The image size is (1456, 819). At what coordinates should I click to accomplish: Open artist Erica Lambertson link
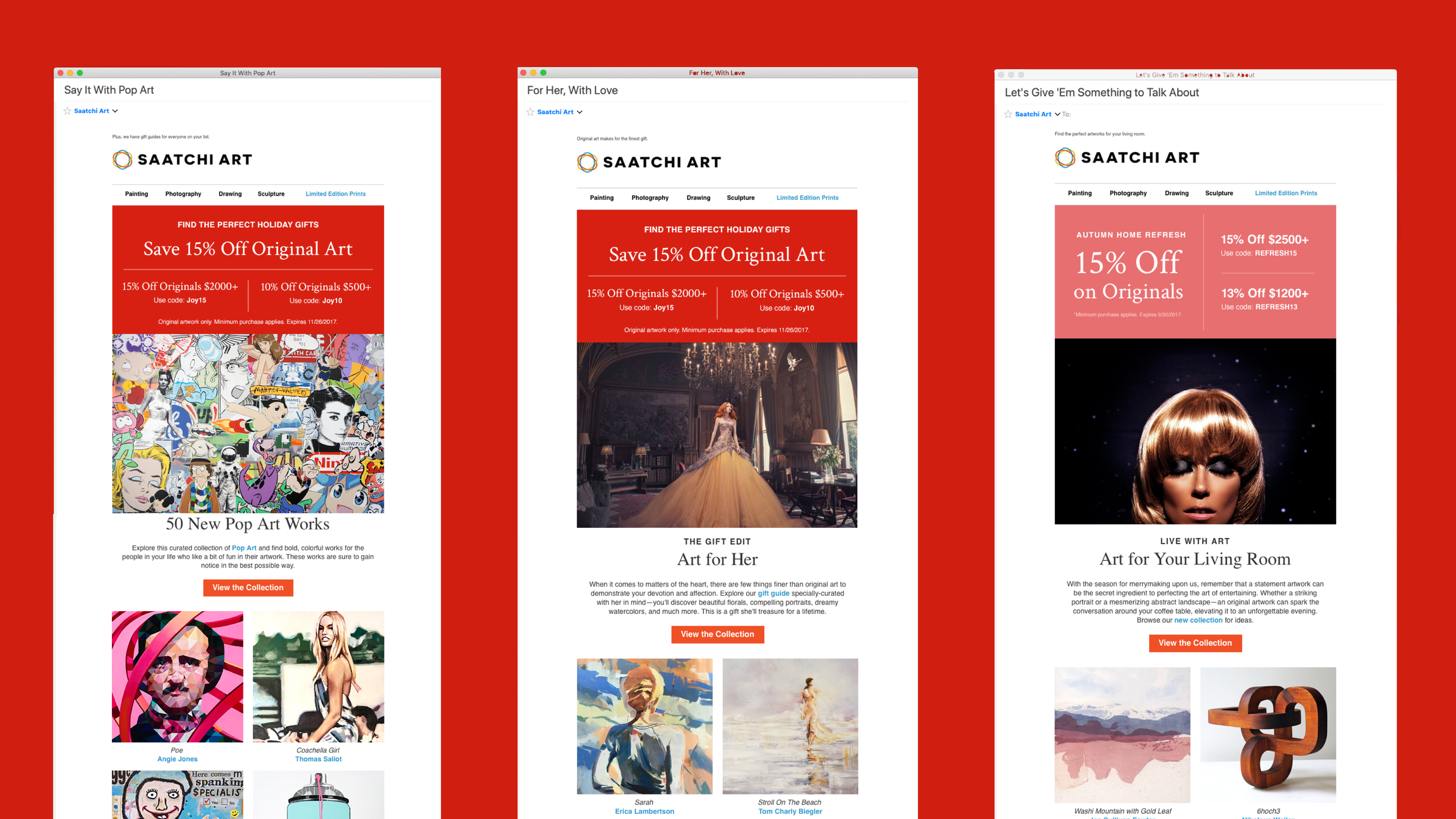(x=645, y=811)
